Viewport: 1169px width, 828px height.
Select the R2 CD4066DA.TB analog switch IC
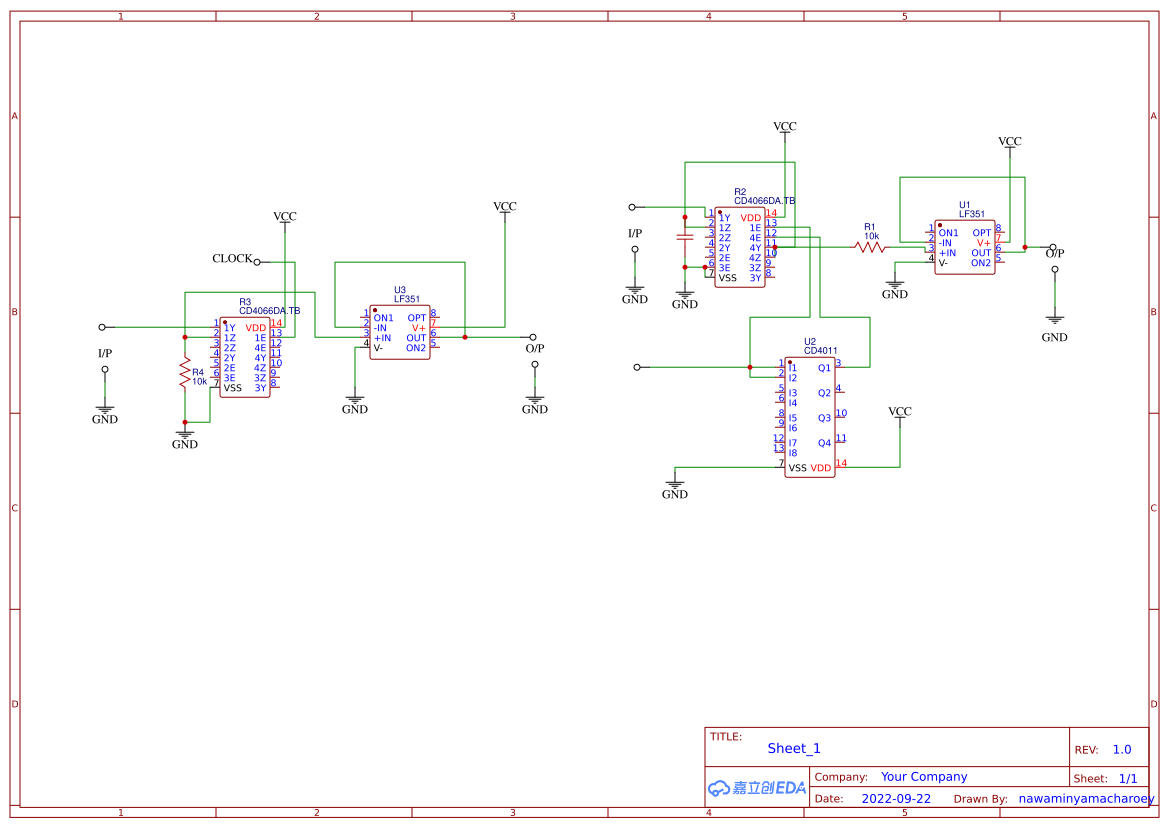(x=738, y=245)
